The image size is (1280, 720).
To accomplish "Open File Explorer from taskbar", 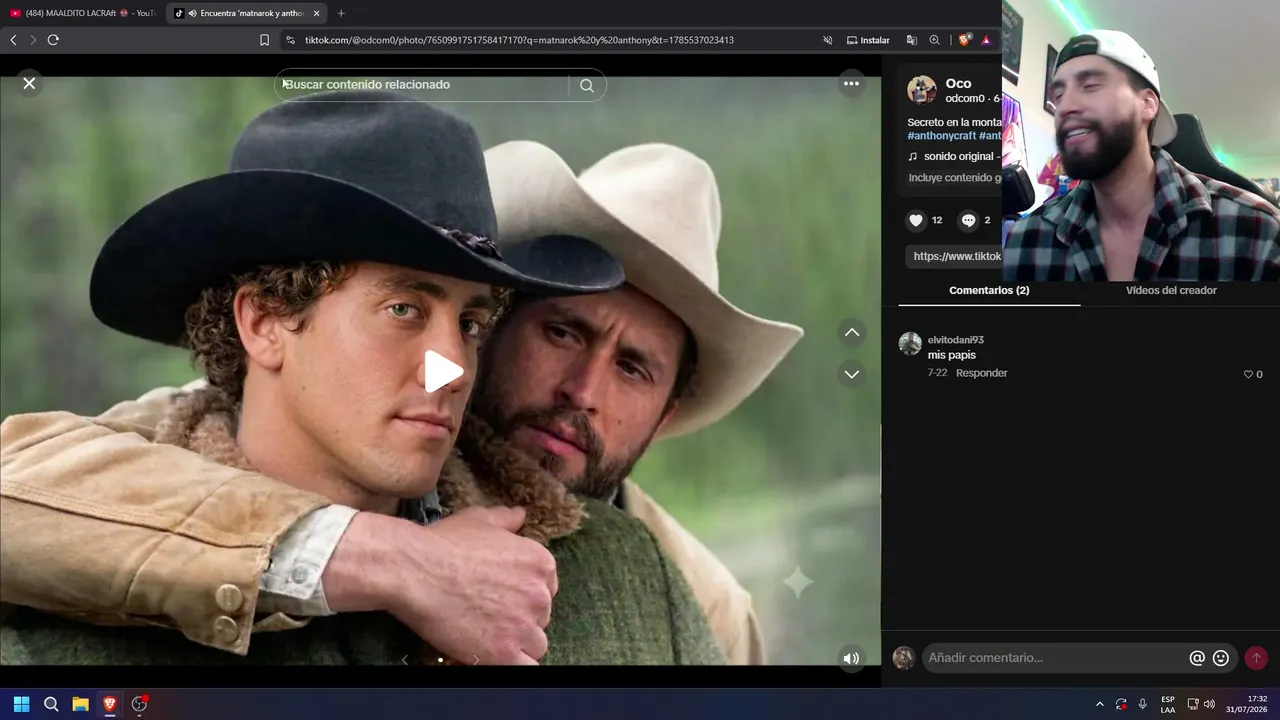I will pos(80,704).
